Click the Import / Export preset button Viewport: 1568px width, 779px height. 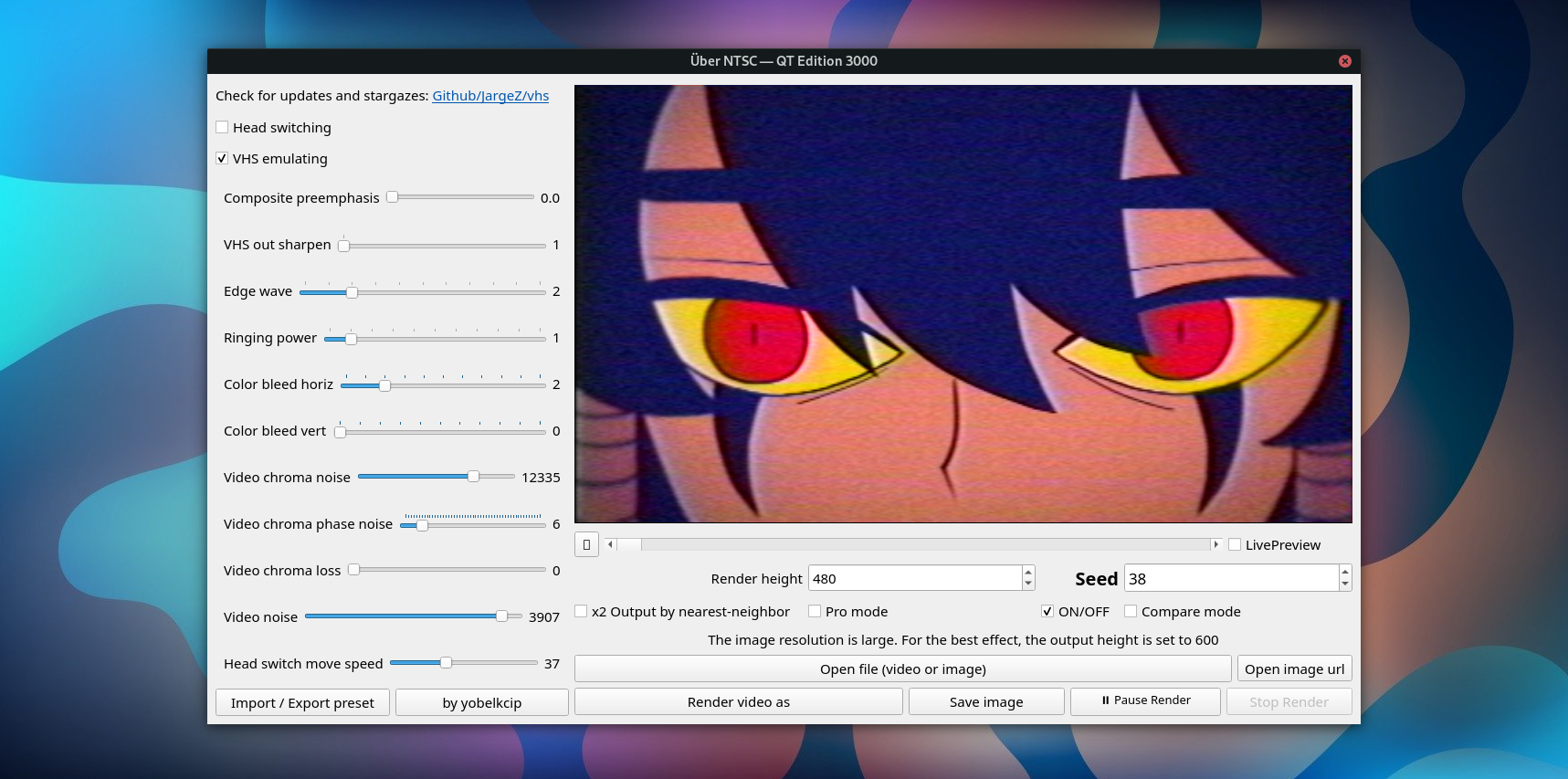302,702
